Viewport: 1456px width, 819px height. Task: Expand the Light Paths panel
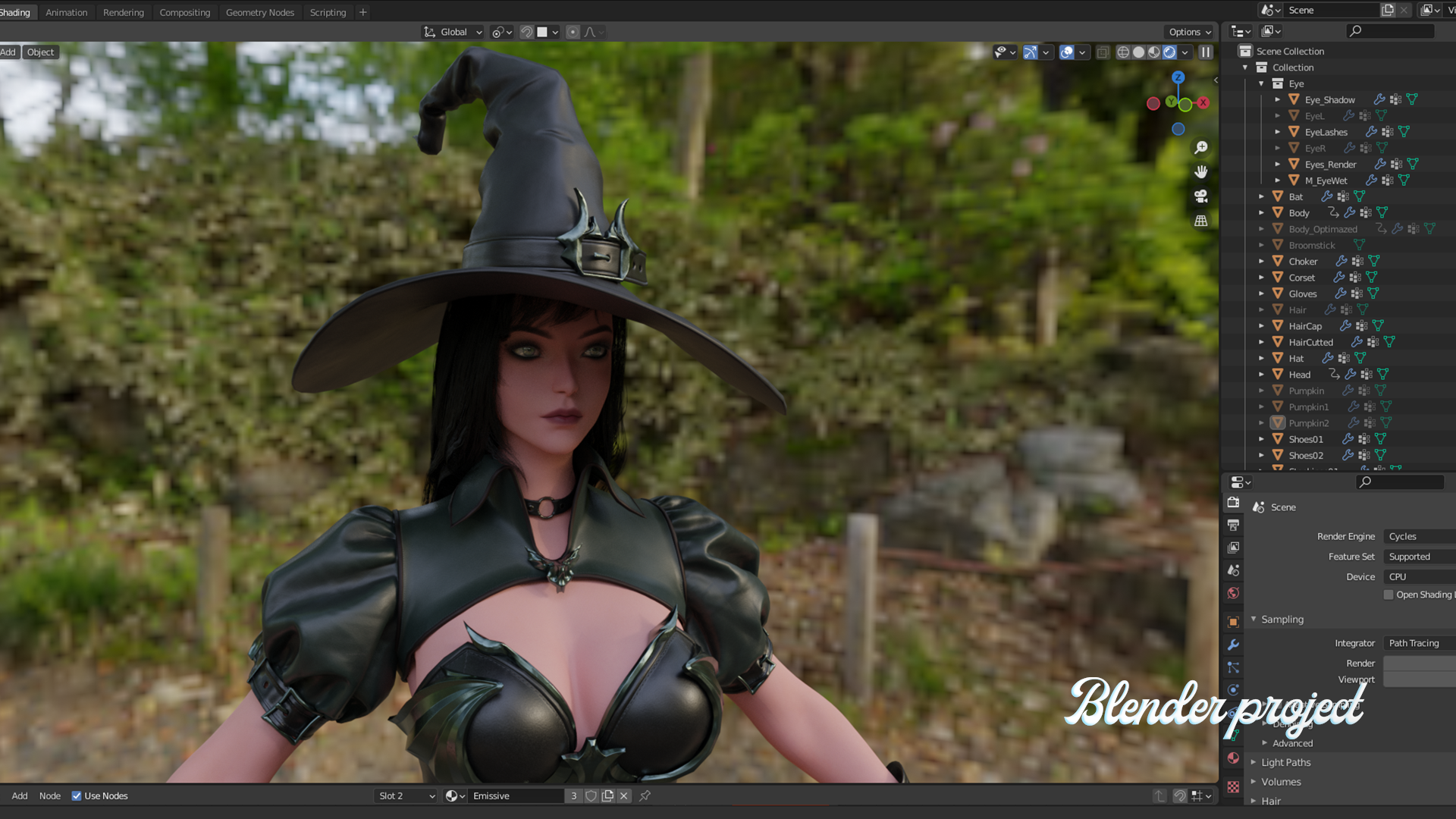[1286, 762]
